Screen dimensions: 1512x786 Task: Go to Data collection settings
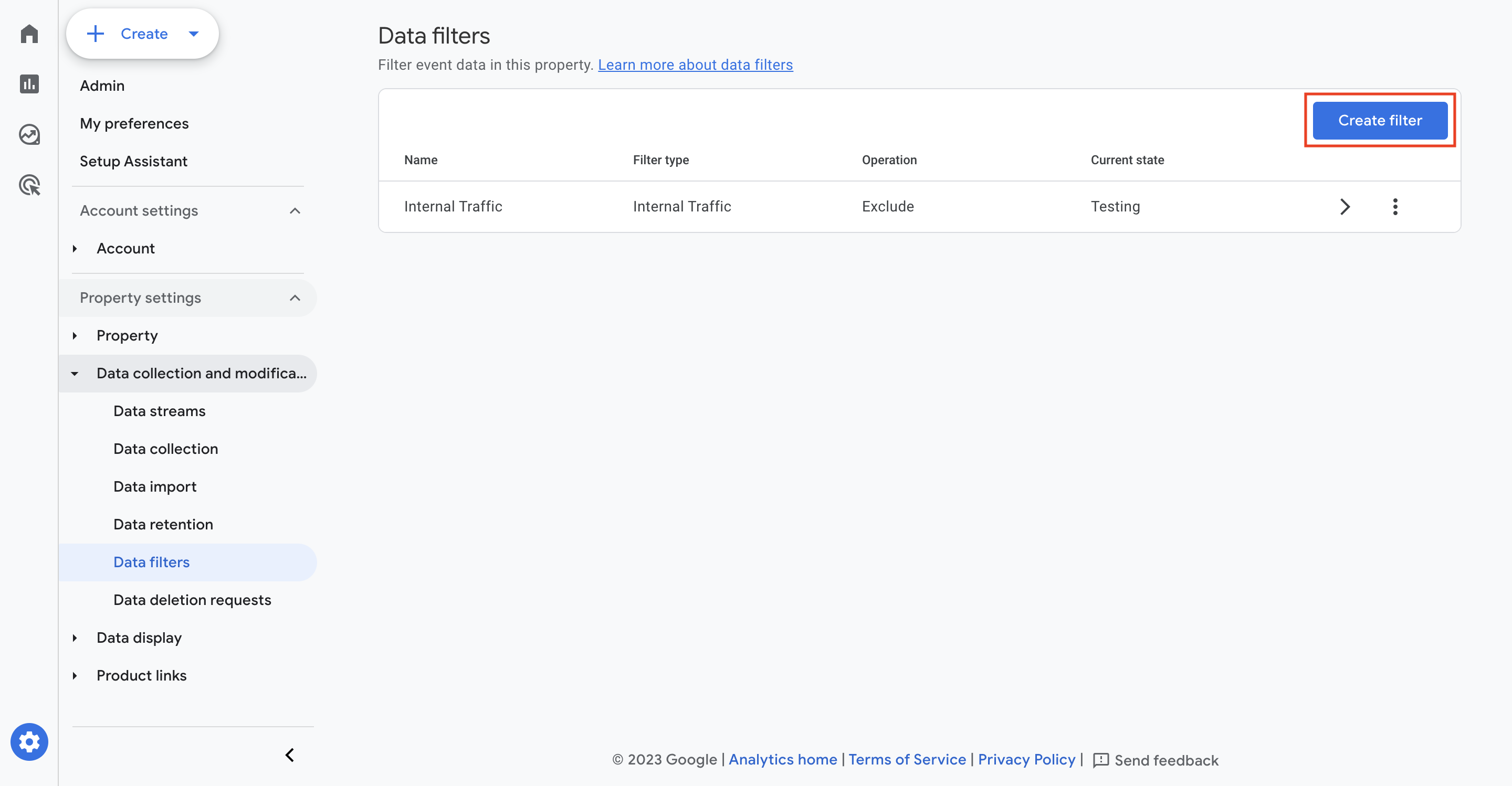click(x=165, y=449)
